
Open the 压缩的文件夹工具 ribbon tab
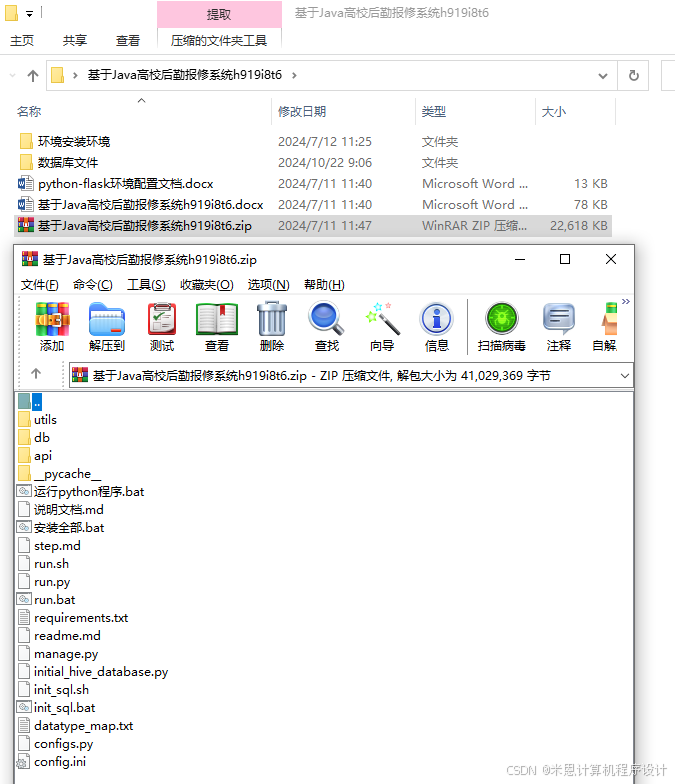tap(219, 40)
